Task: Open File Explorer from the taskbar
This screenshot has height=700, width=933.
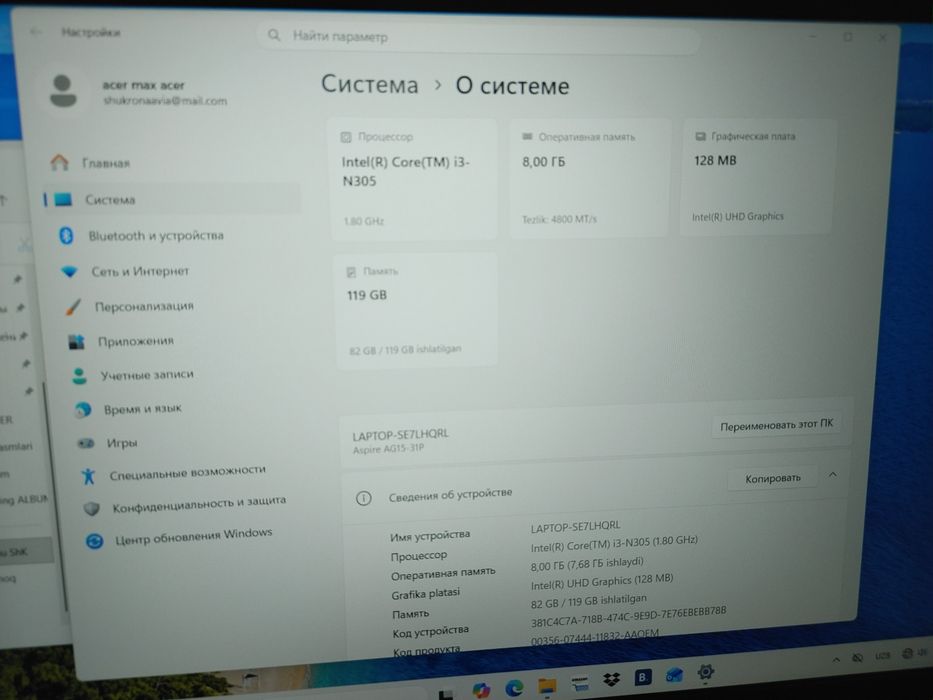Action: click(547, 686)
